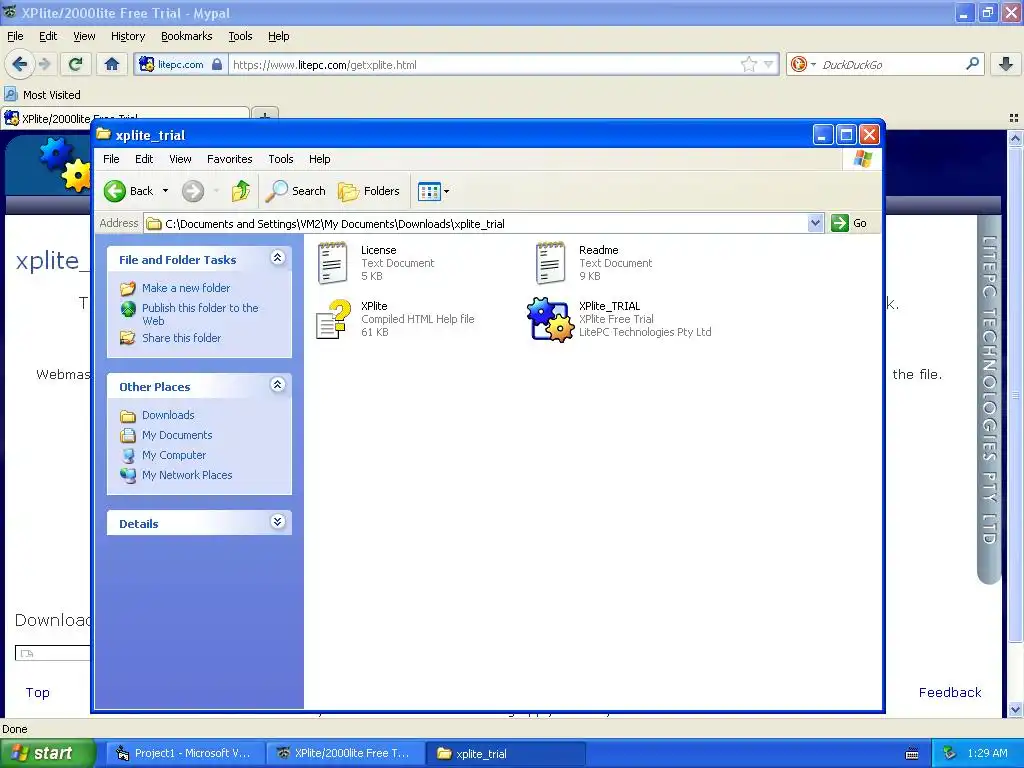Open Explorer File menu
This screenshot has width=1024, height=768.
[x=111, y=159]
